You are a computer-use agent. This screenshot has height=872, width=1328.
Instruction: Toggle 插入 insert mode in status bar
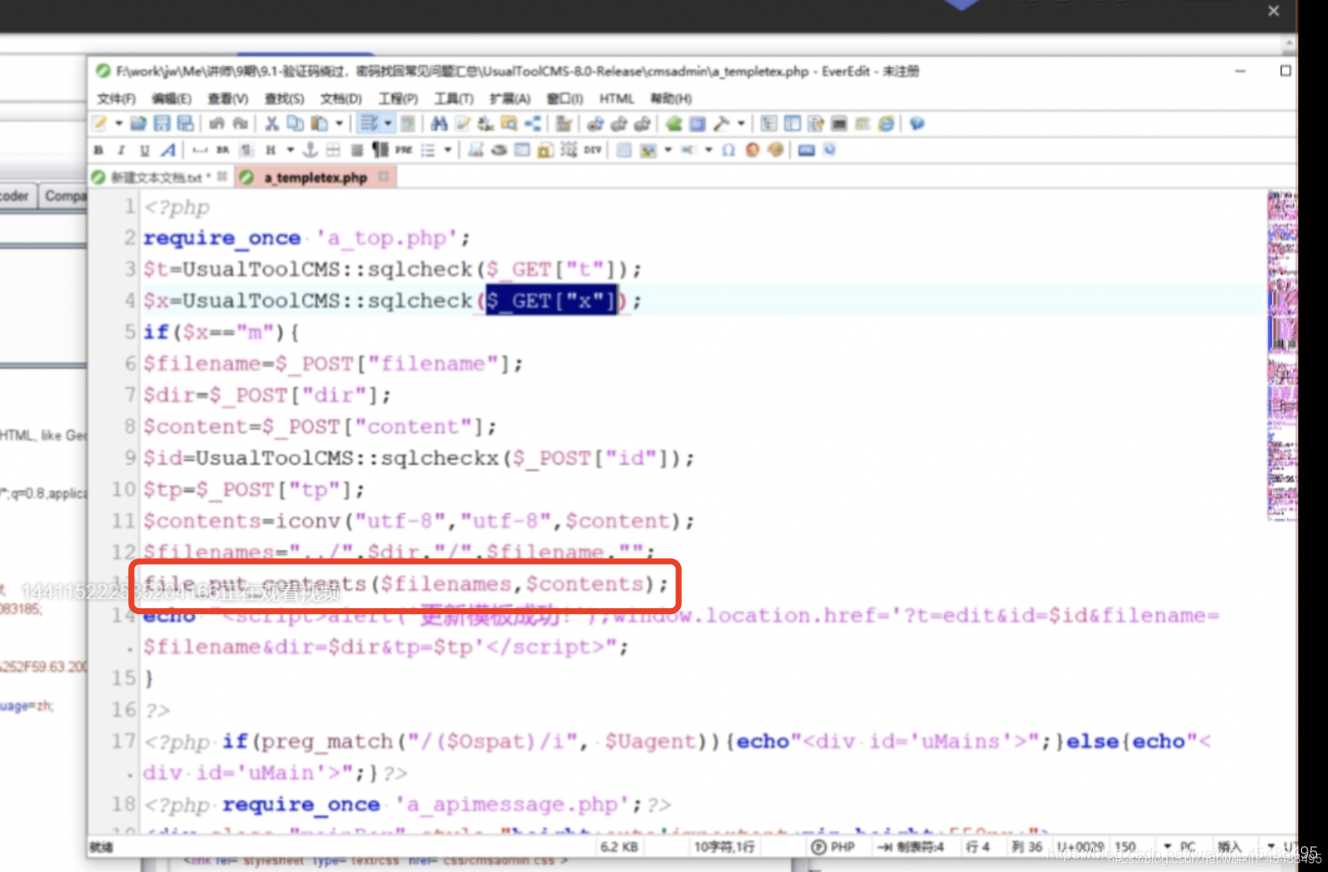coord(1230,847)
